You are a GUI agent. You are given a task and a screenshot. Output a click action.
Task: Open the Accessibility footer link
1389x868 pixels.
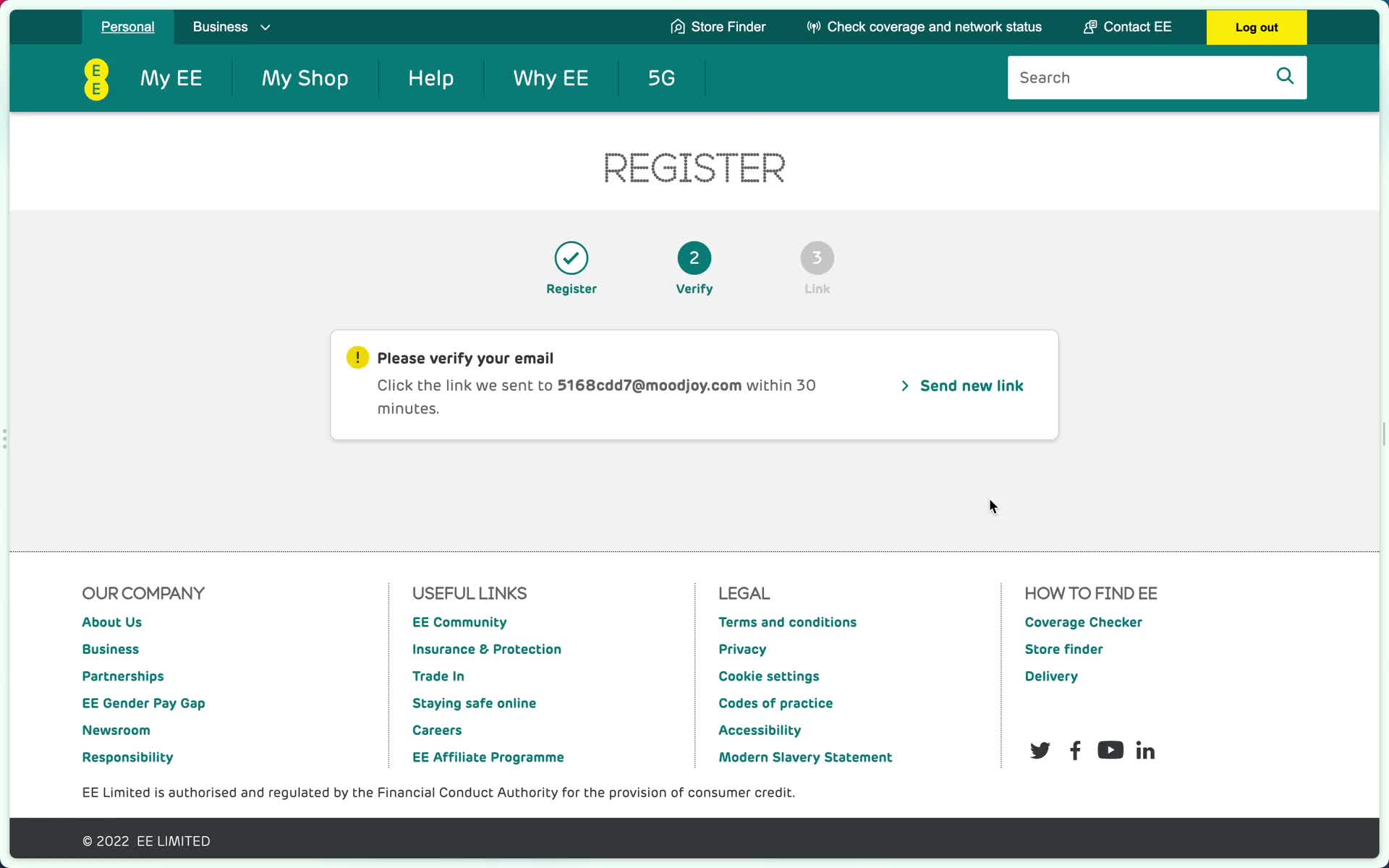760,730
